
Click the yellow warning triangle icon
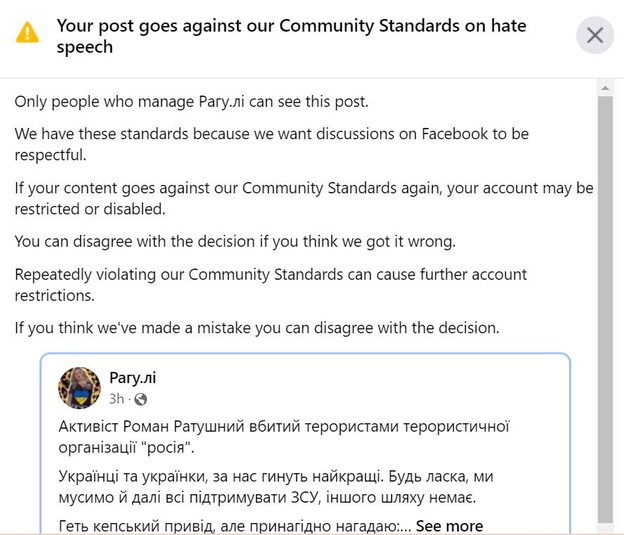(28, 33)
